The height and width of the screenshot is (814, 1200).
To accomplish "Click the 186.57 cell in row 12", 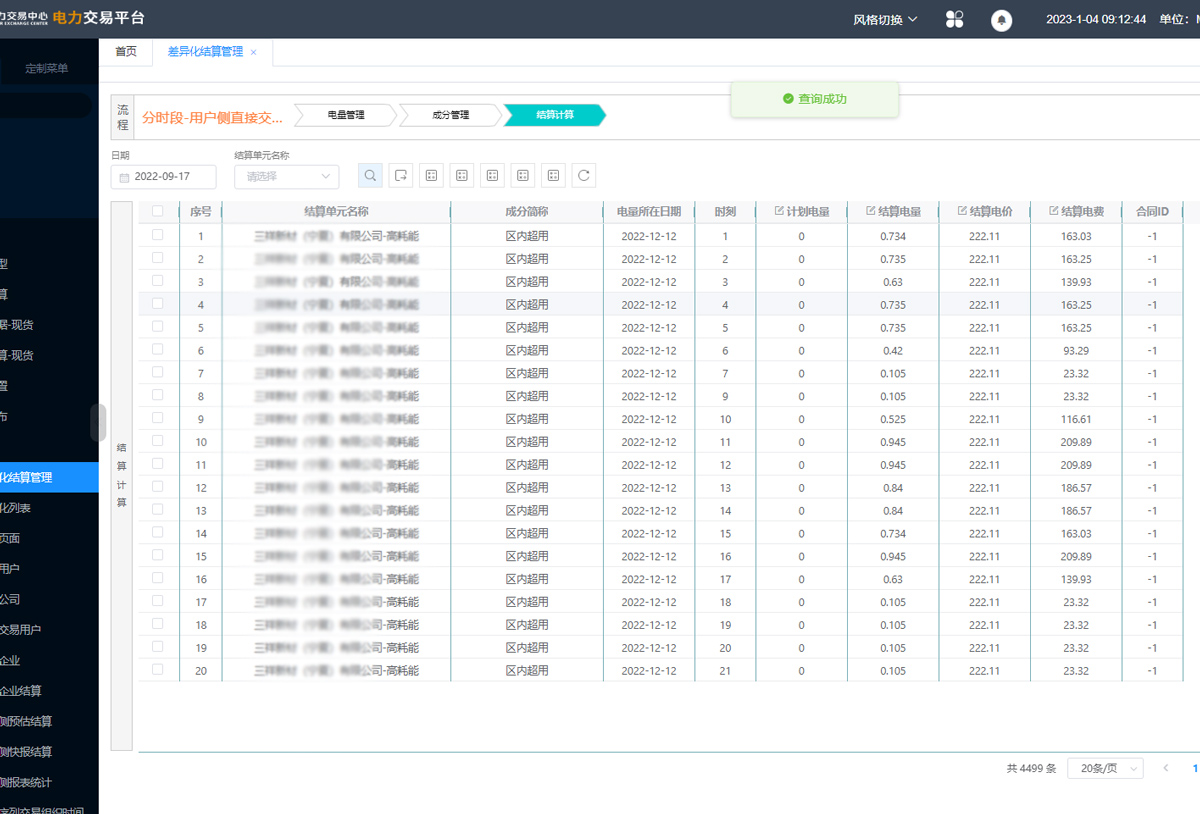I will click(x=1076, y=488).
